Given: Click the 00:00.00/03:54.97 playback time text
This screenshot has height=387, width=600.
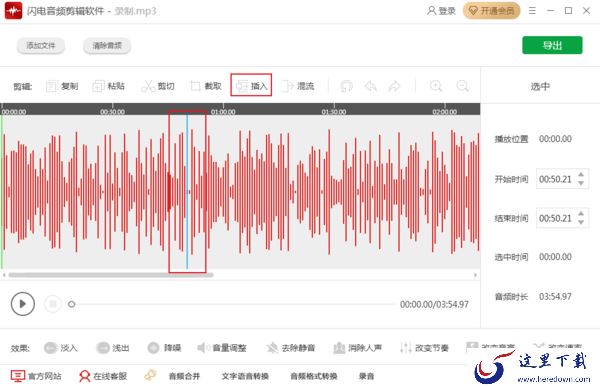Looking at the screenshot, I should [434, 304].
